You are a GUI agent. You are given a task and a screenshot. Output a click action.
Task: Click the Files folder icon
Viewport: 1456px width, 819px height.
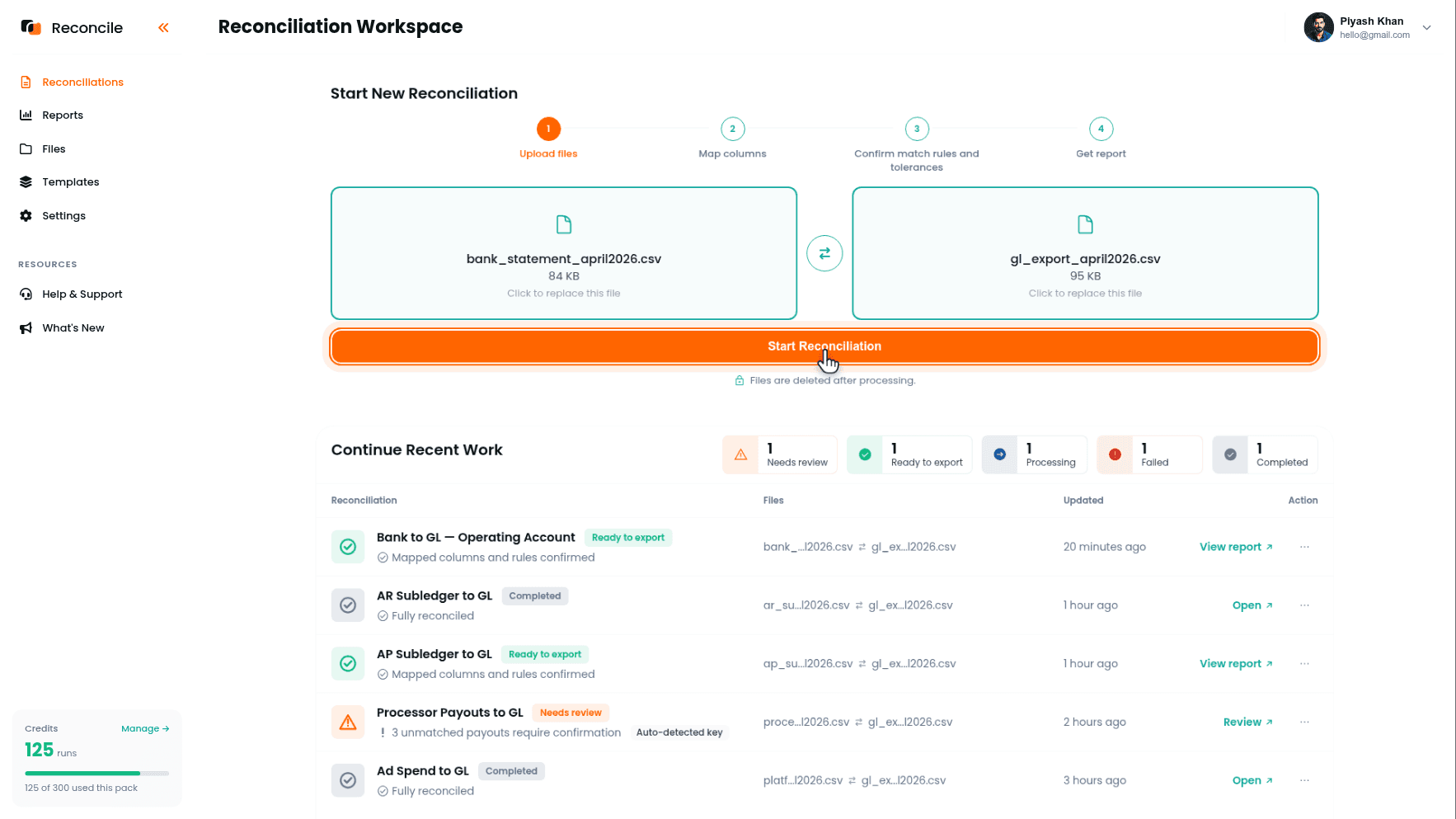click(26, 148)
